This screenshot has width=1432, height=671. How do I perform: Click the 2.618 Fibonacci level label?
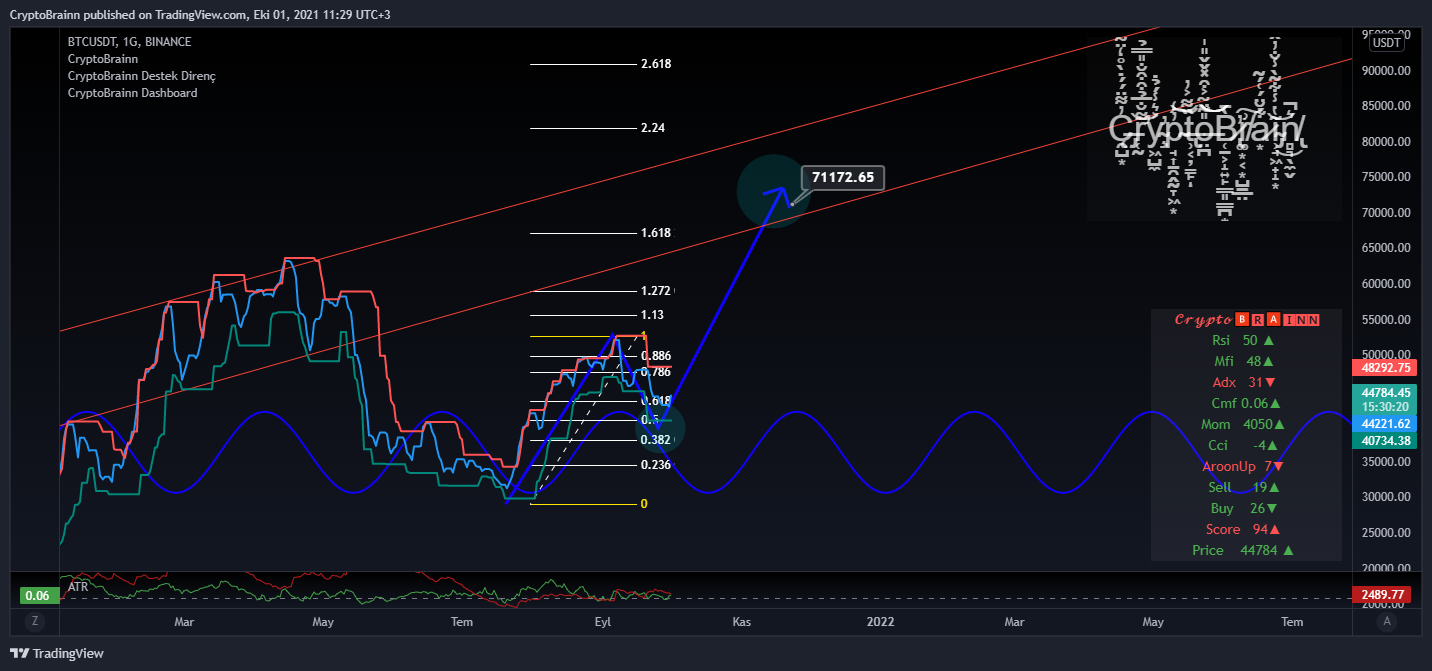(x=656, y=64)
